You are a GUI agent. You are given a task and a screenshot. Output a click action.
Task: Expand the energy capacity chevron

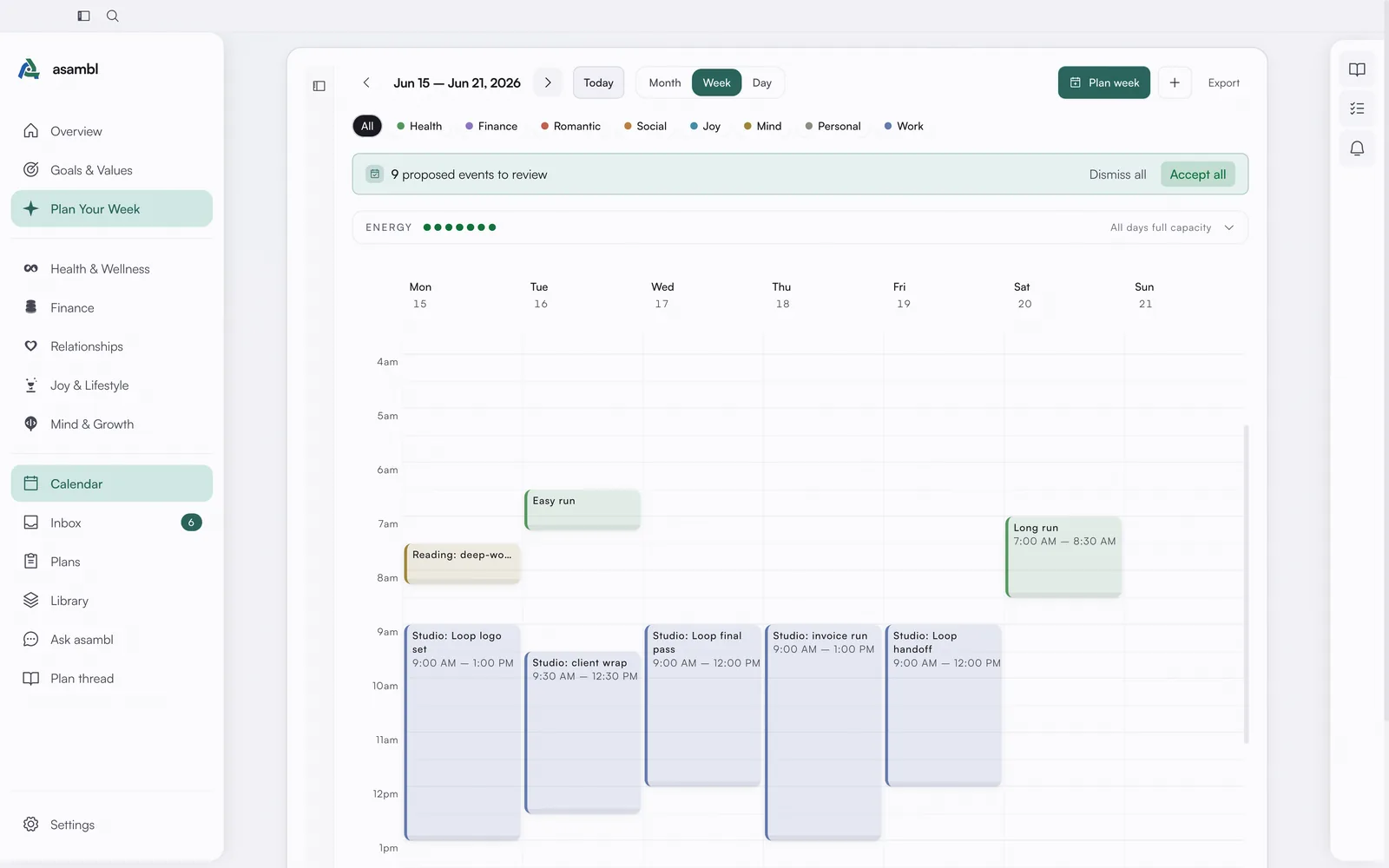1229,227
